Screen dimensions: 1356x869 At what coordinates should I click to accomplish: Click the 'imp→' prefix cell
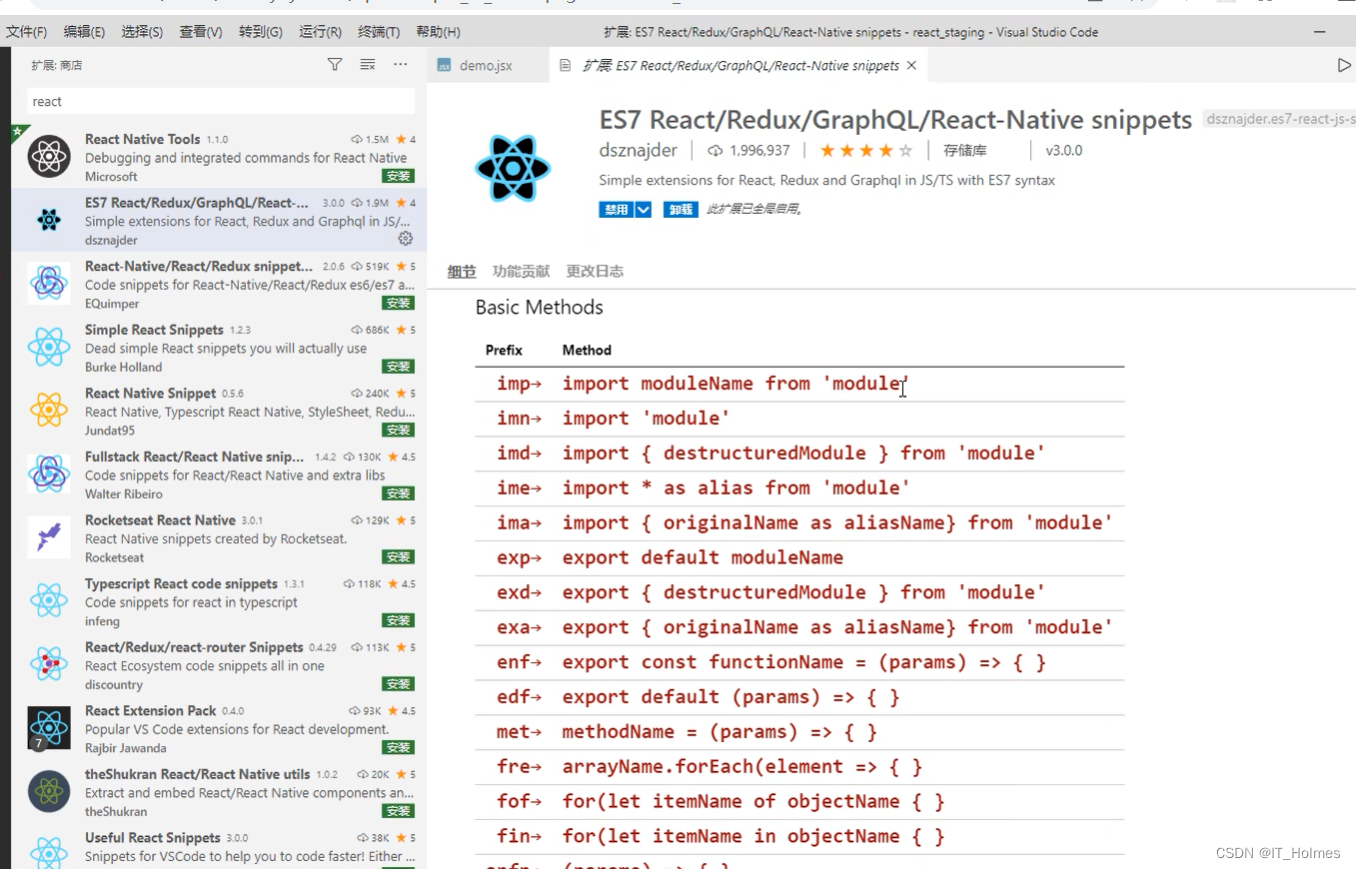519,384
